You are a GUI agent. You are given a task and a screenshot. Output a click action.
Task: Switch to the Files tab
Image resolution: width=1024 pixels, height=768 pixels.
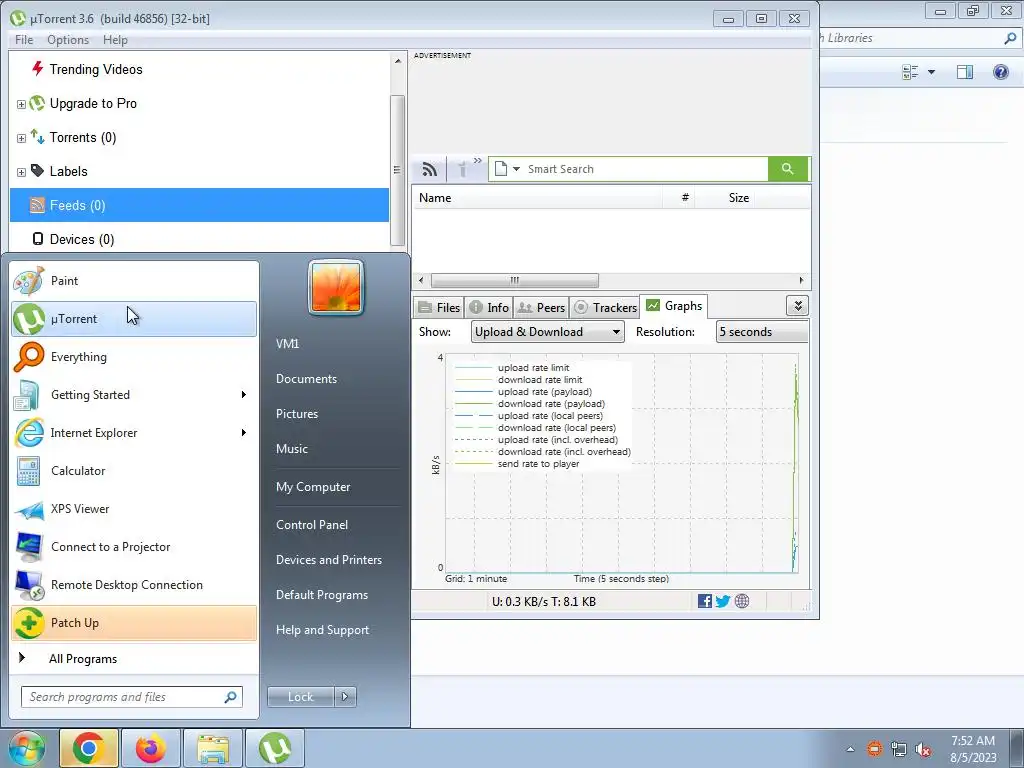coord(439,308)
